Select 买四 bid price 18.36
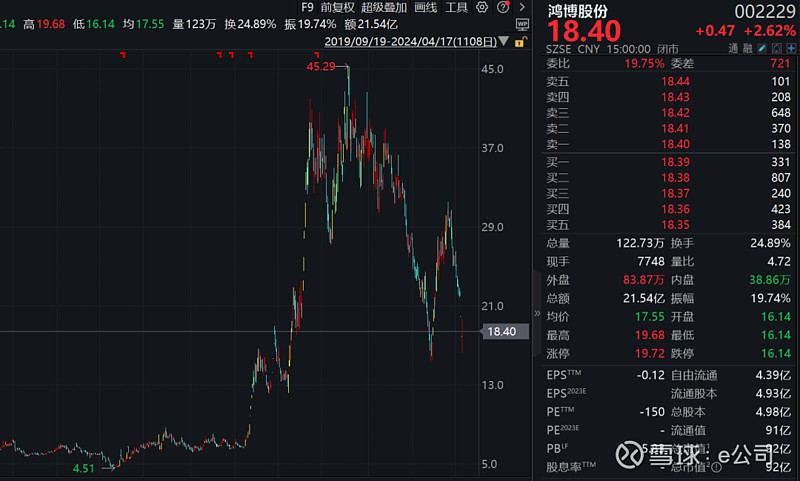800x481 pixels. pyautogui.click(x=675, y=209)
